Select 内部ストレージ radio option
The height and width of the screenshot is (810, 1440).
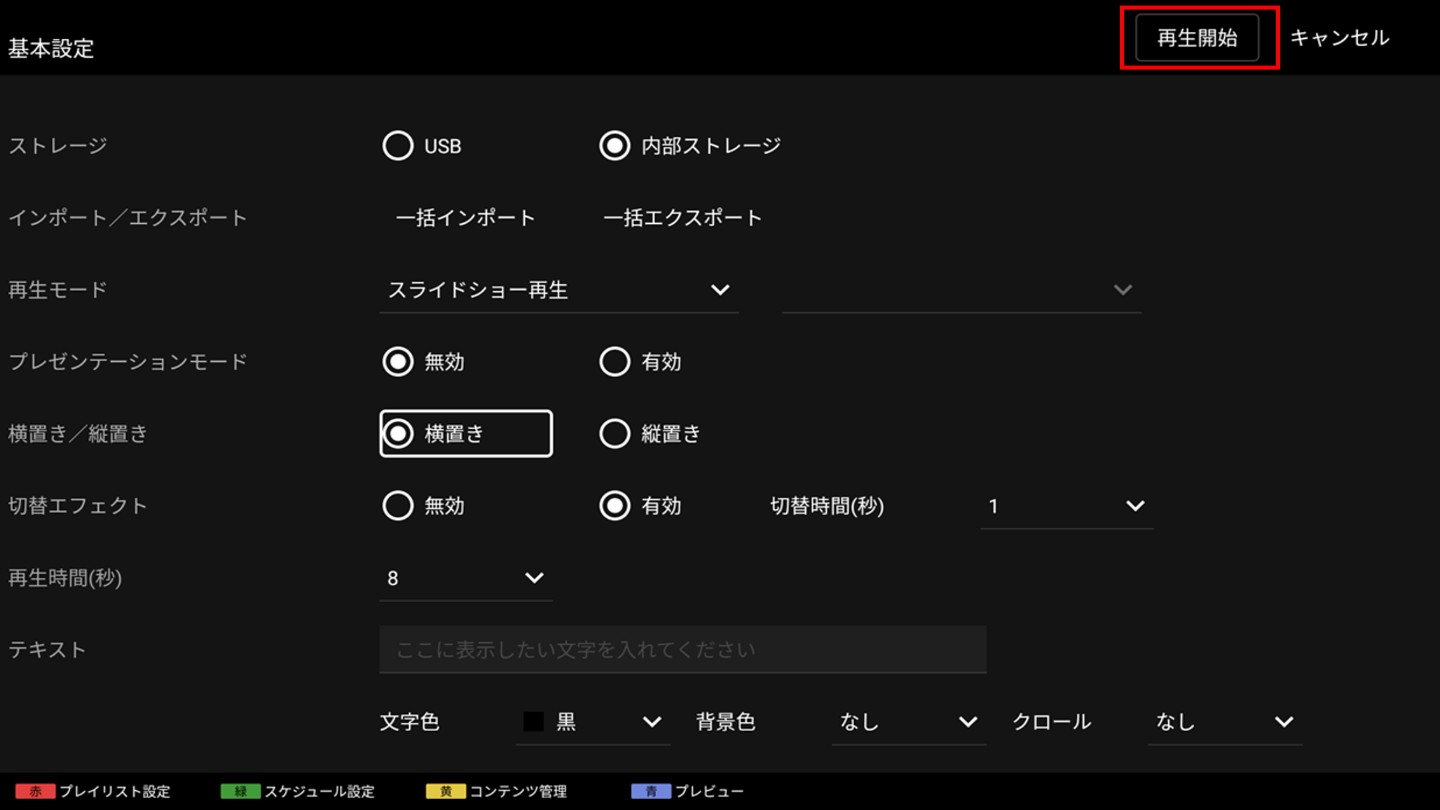(614, 146)
